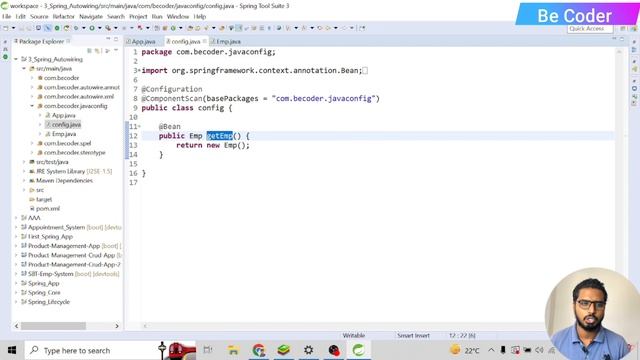Click the green Run toolbar button
Screen dimensions: 640x360
point(92,28)
